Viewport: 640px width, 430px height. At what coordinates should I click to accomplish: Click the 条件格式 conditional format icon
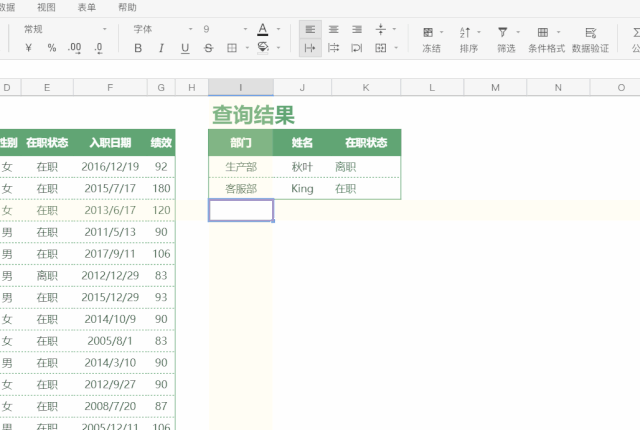click(x=543, y=32)
